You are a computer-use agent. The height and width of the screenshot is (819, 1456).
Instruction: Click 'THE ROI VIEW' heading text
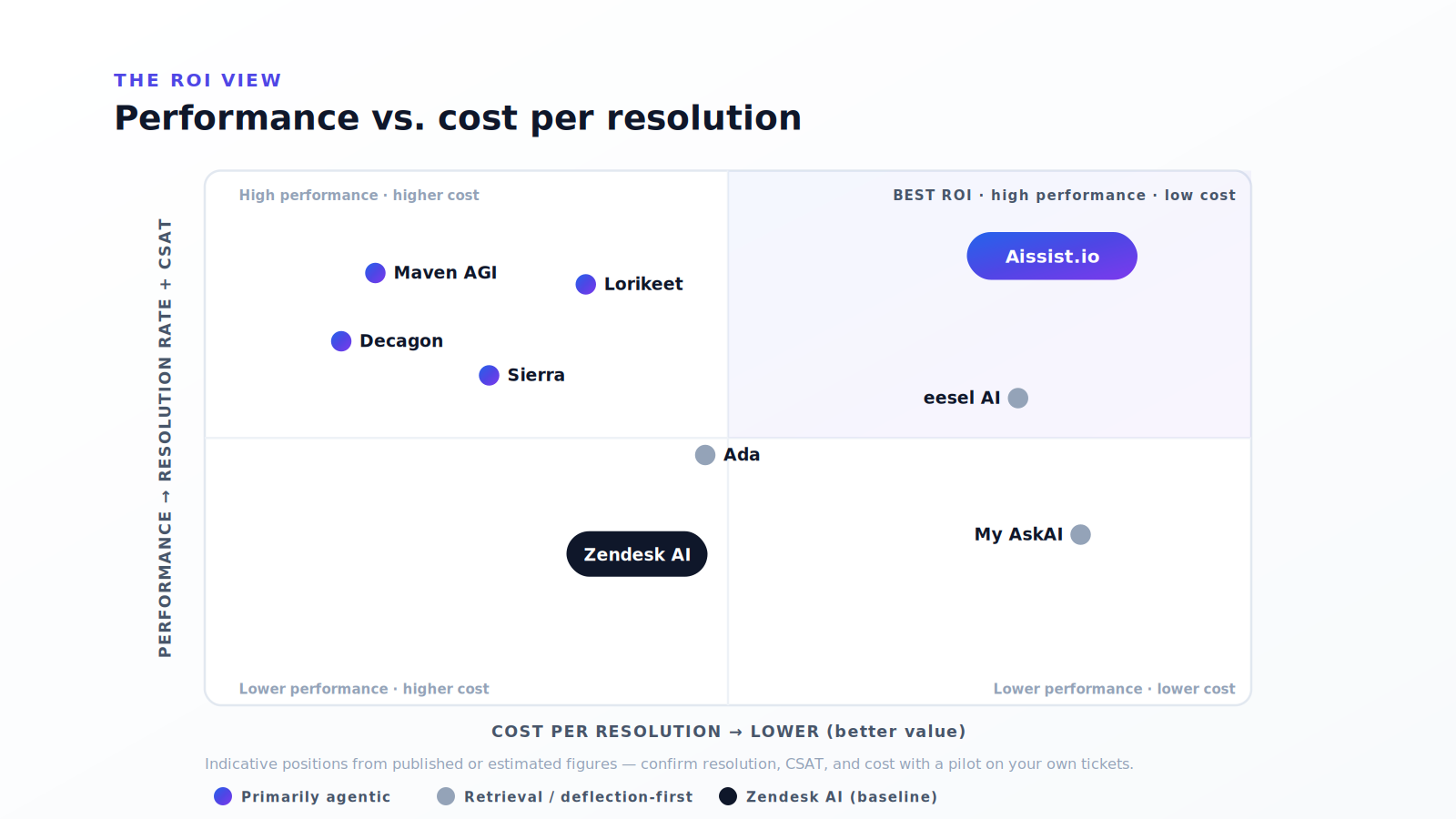(197, 80)
